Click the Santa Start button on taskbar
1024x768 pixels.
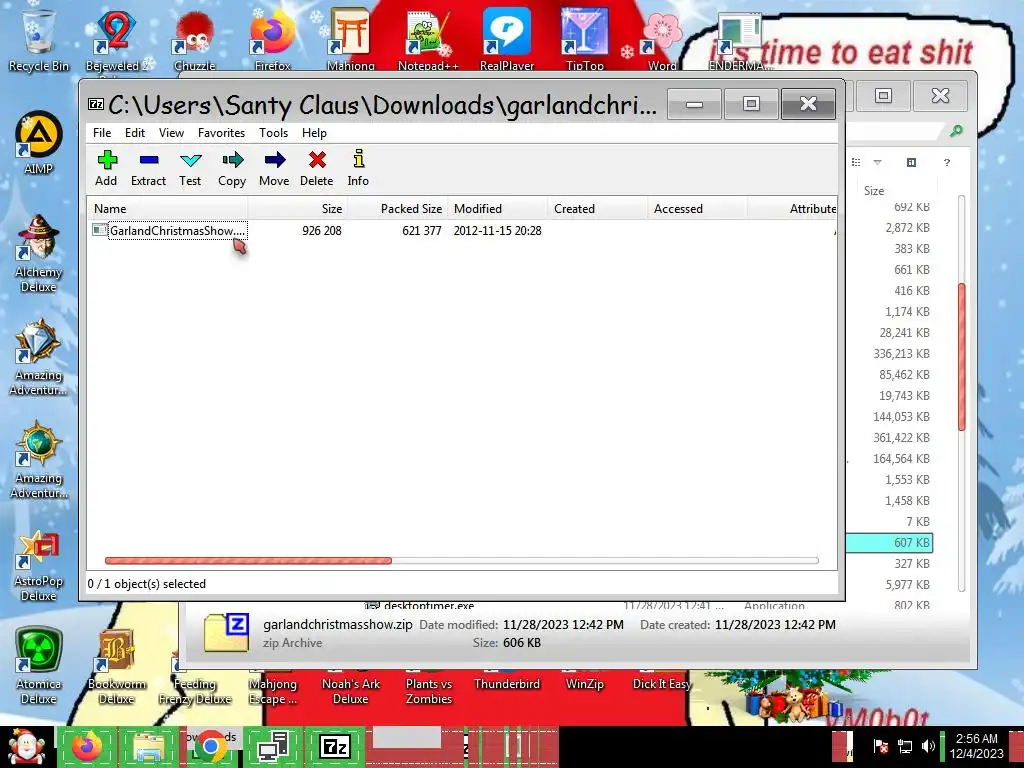(26, 746)
